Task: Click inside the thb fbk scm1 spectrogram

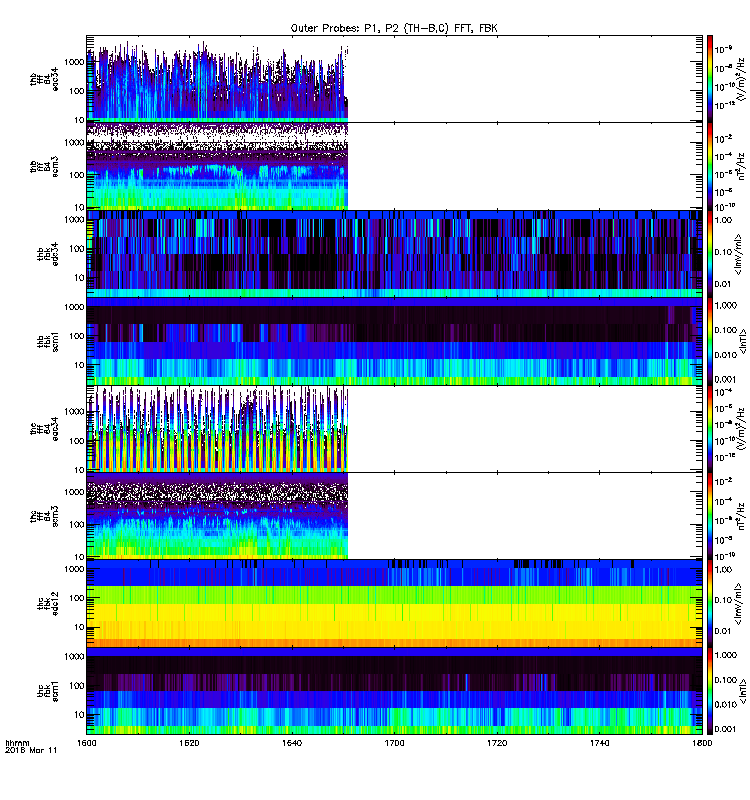Action: click(394, 341)
